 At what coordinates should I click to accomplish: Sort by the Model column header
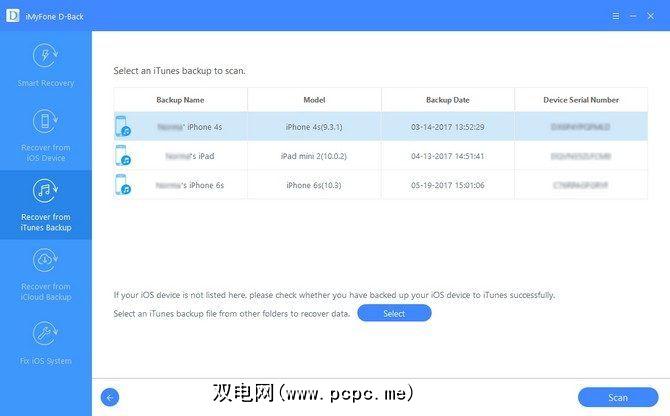[314, 100]
